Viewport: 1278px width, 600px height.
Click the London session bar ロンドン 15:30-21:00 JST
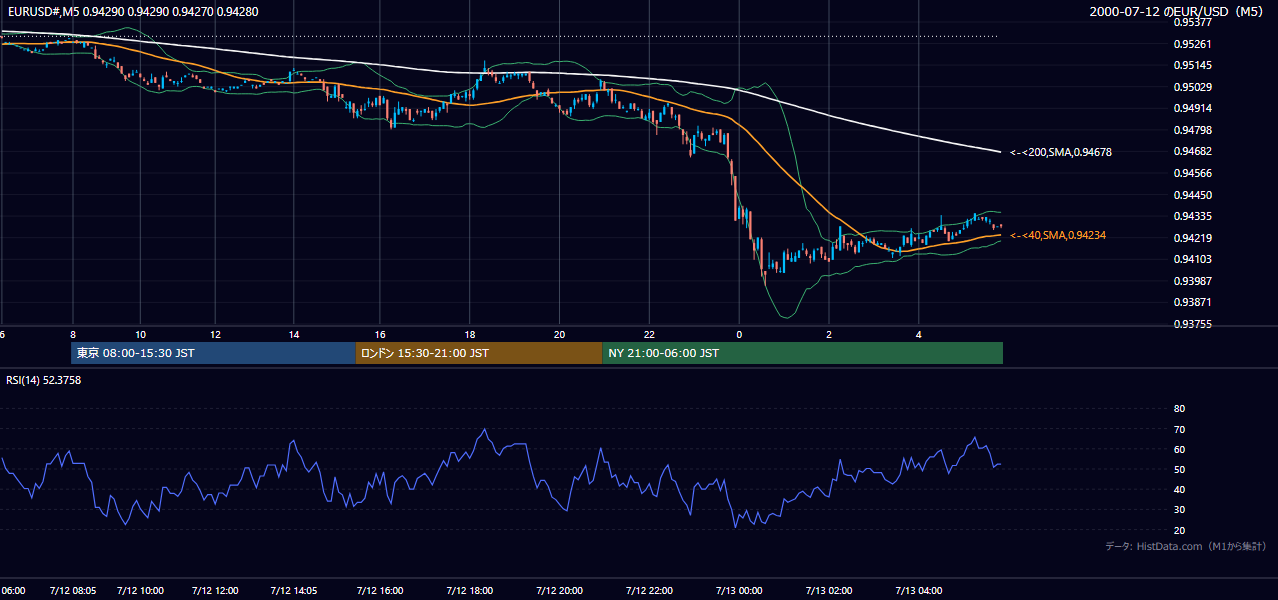click(479, 353)
